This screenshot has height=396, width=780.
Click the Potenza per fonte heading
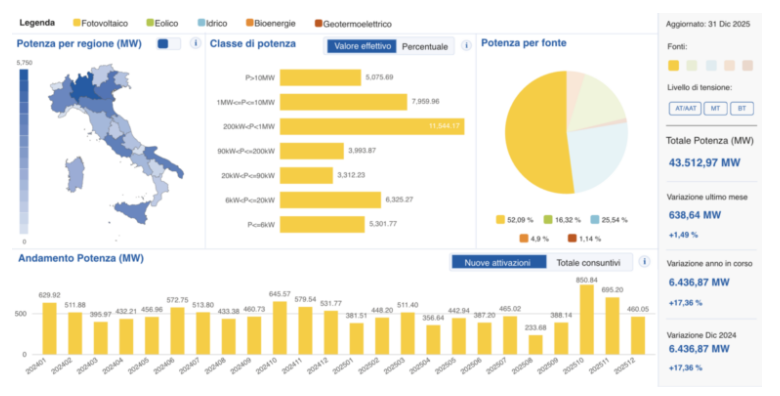524,43
